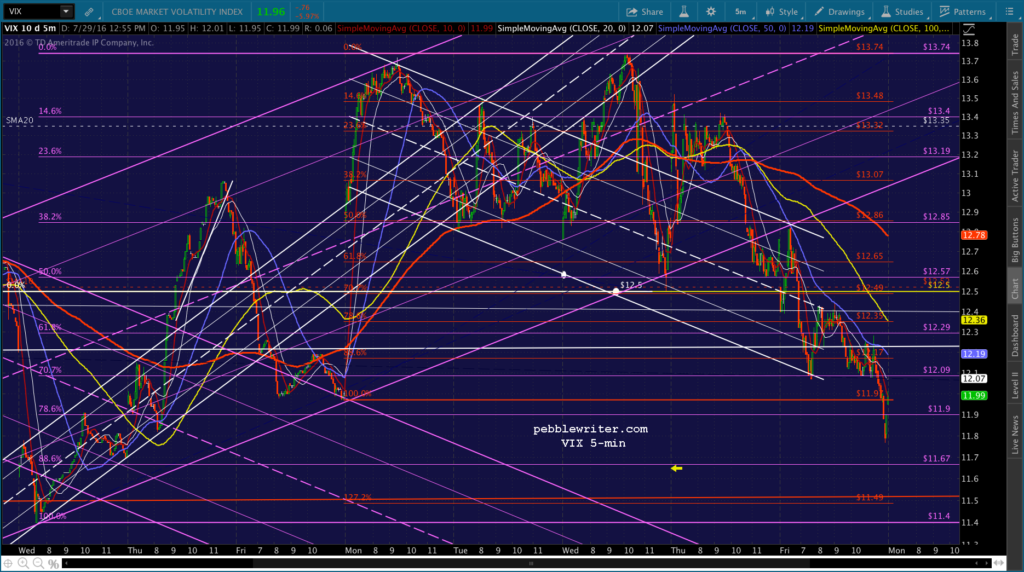Click the crosshair pan icon at bottom left

point(8,563)
